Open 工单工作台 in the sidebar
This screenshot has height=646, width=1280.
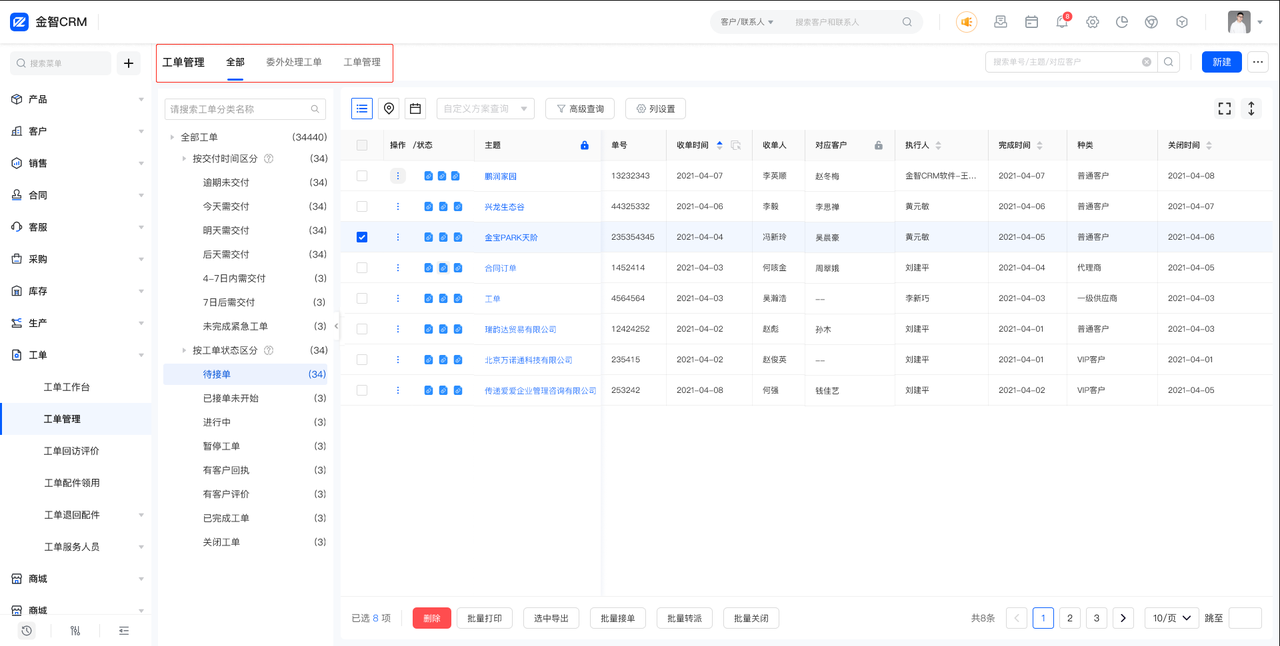click(x=67, y=387)
